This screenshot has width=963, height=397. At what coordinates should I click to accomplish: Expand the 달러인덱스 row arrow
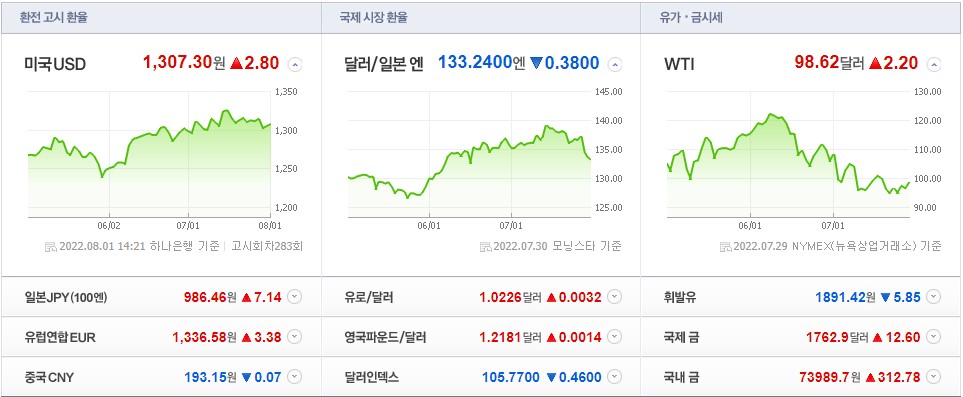coord(614,377)
